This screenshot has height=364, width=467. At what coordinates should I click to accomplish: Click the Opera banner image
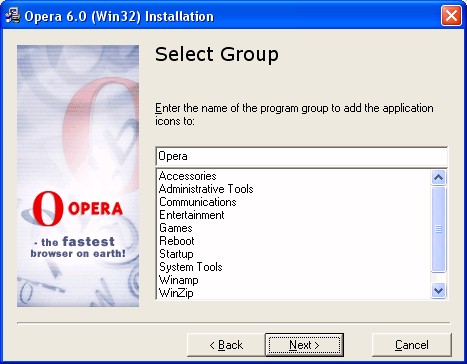78,176
